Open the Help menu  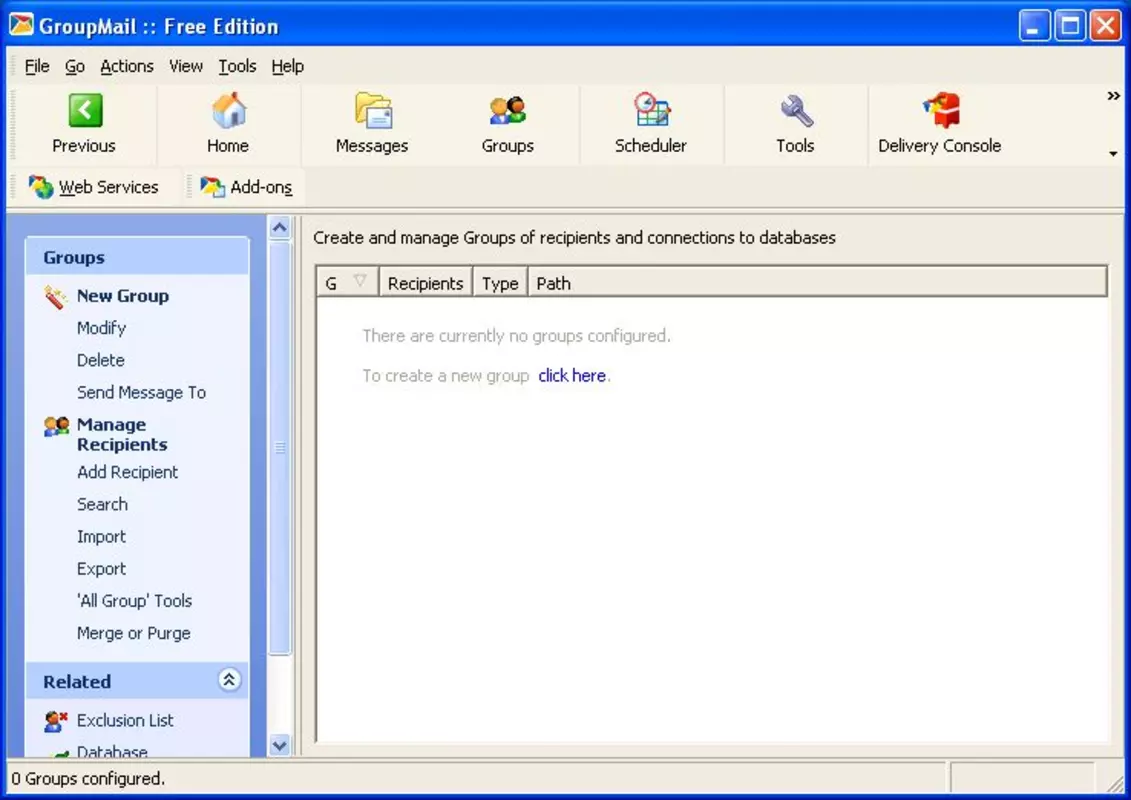(288, 66)
